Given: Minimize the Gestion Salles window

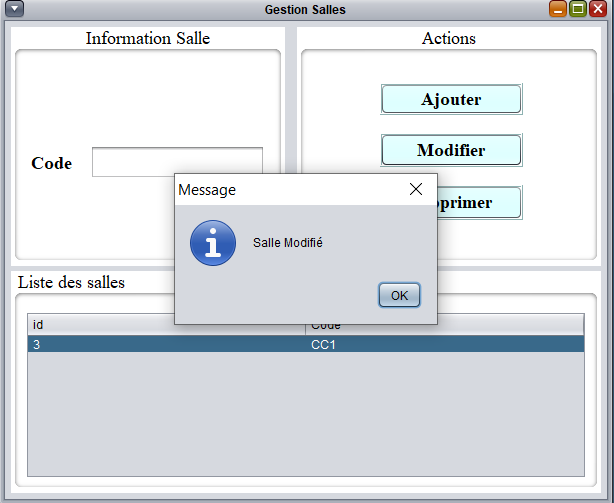Looking at the screenshot, I should tap(558, 9).
